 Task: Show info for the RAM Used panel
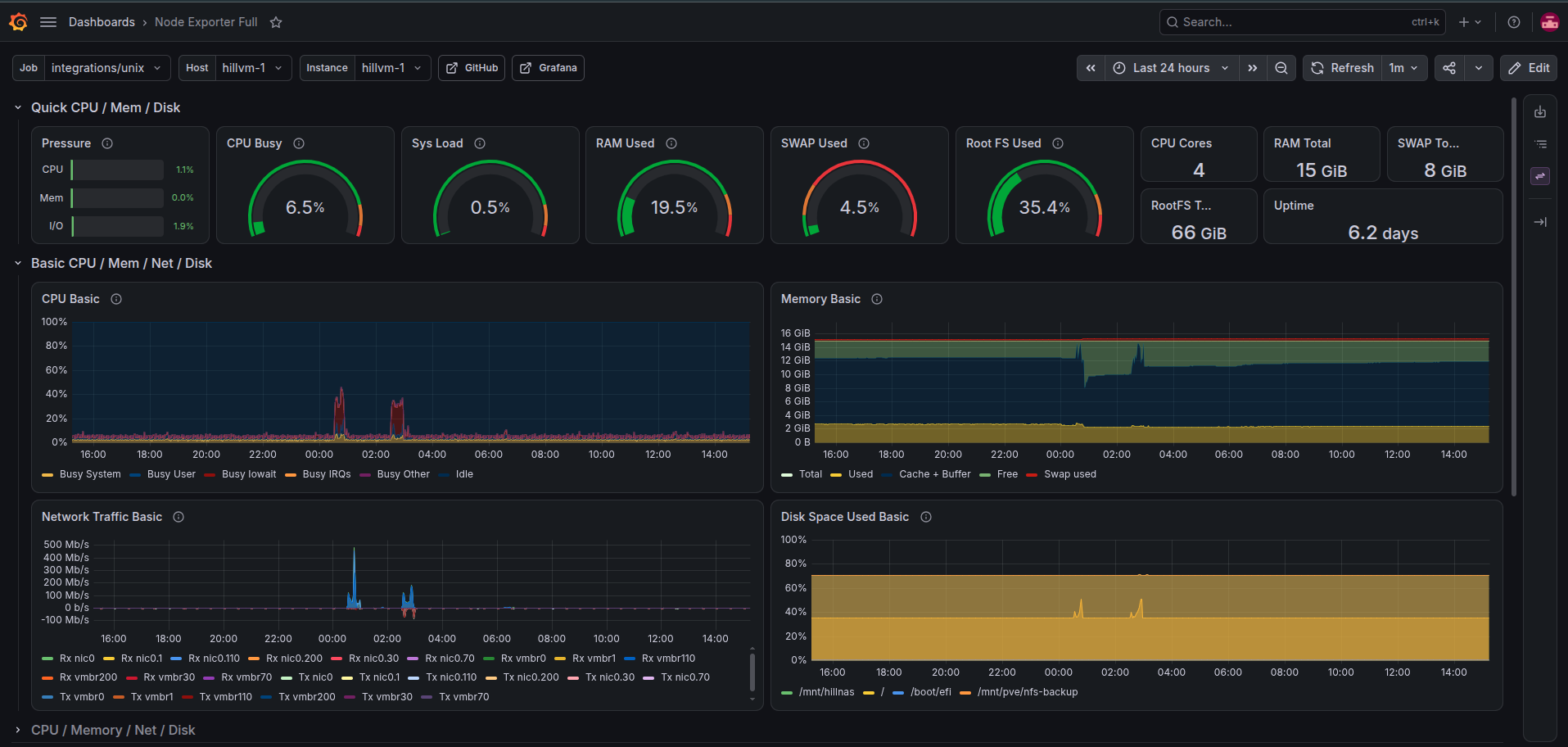click(671, 143)
